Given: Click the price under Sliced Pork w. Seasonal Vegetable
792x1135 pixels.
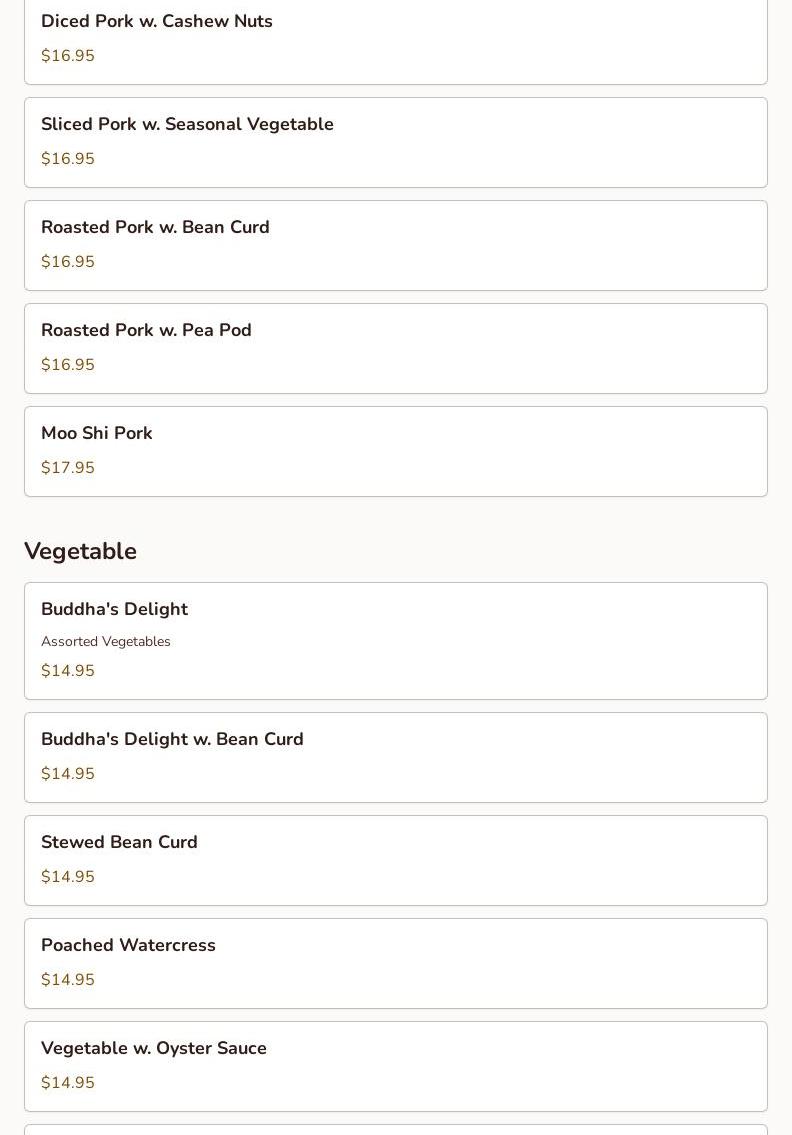Looking at the screenshot, I should click(68, 159).
